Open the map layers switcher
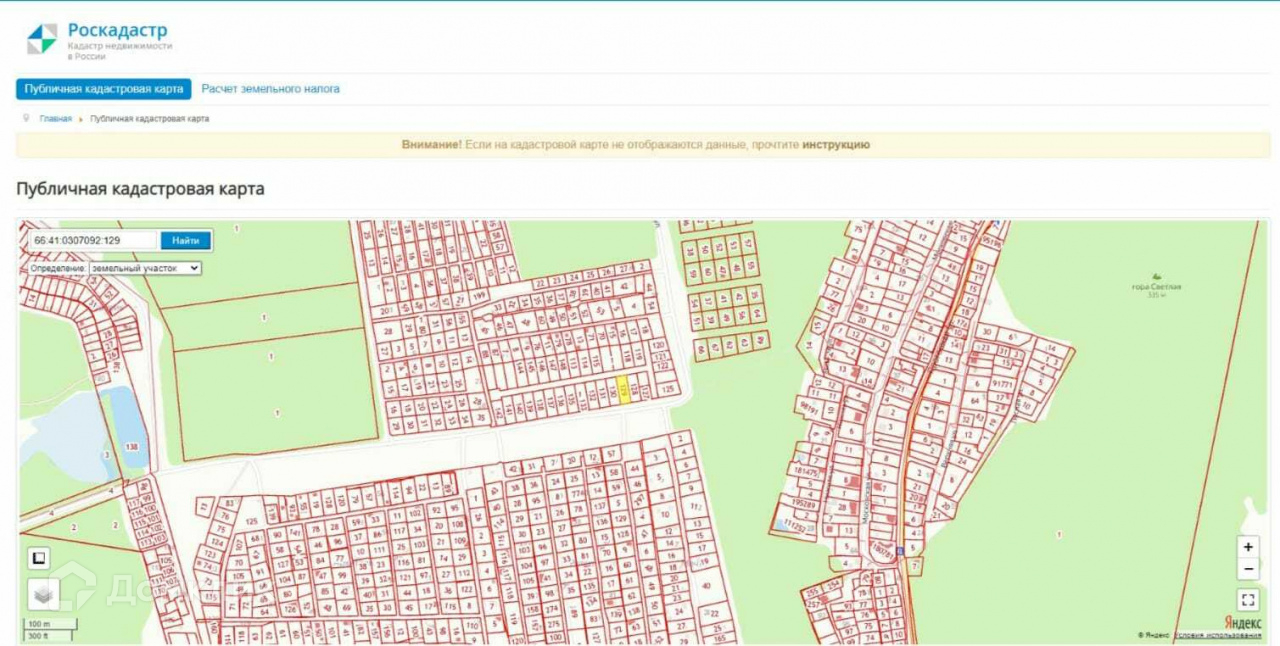Image resolution: width=1280 pixels, height=646 pixels. [x=43, y=595]
